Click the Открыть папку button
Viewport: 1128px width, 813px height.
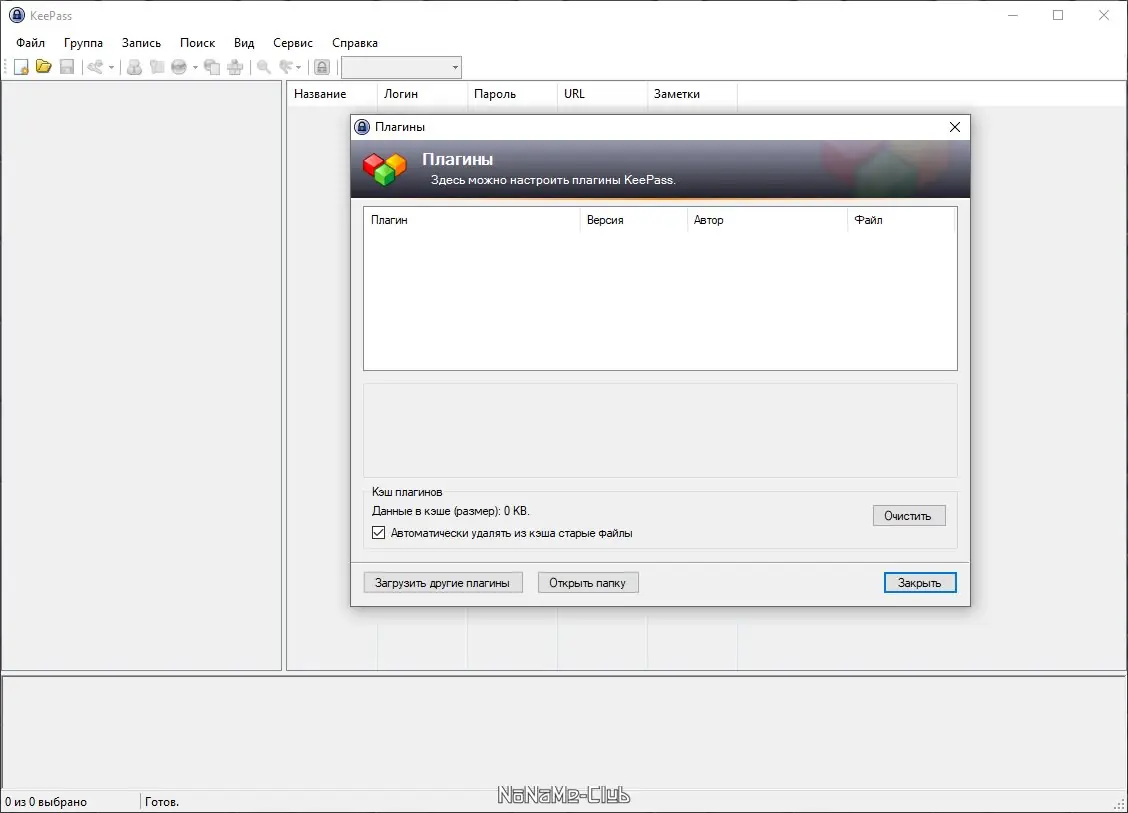pos(588,583)
